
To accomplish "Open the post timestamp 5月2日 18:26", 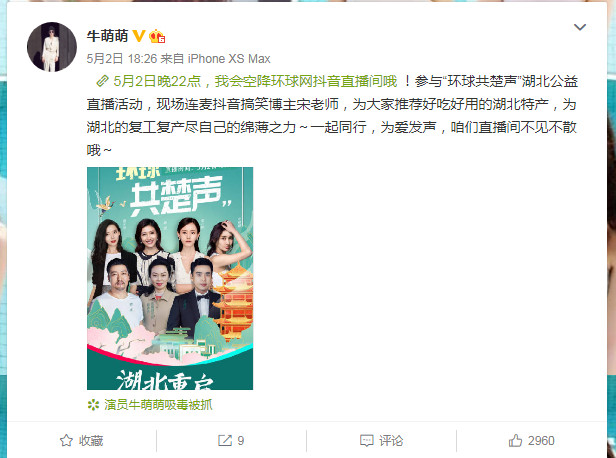I will [122, 59].
